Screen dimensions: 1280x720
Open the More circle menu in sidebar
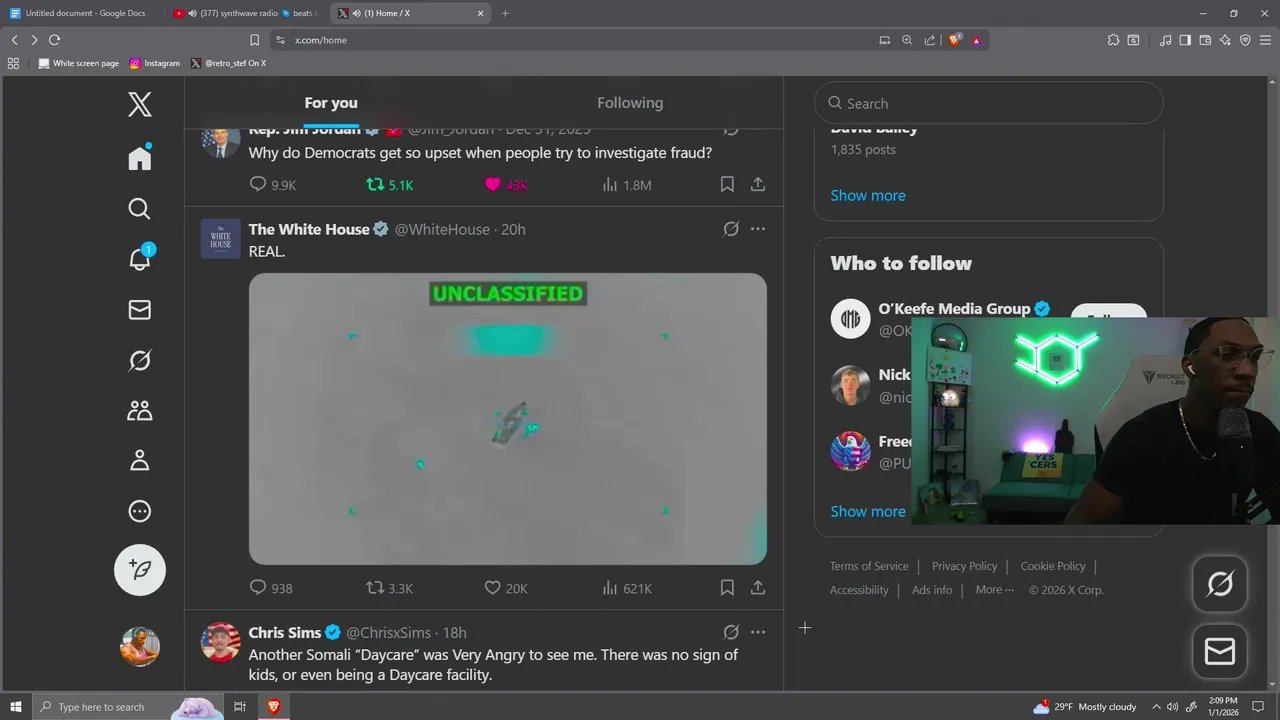140,511
